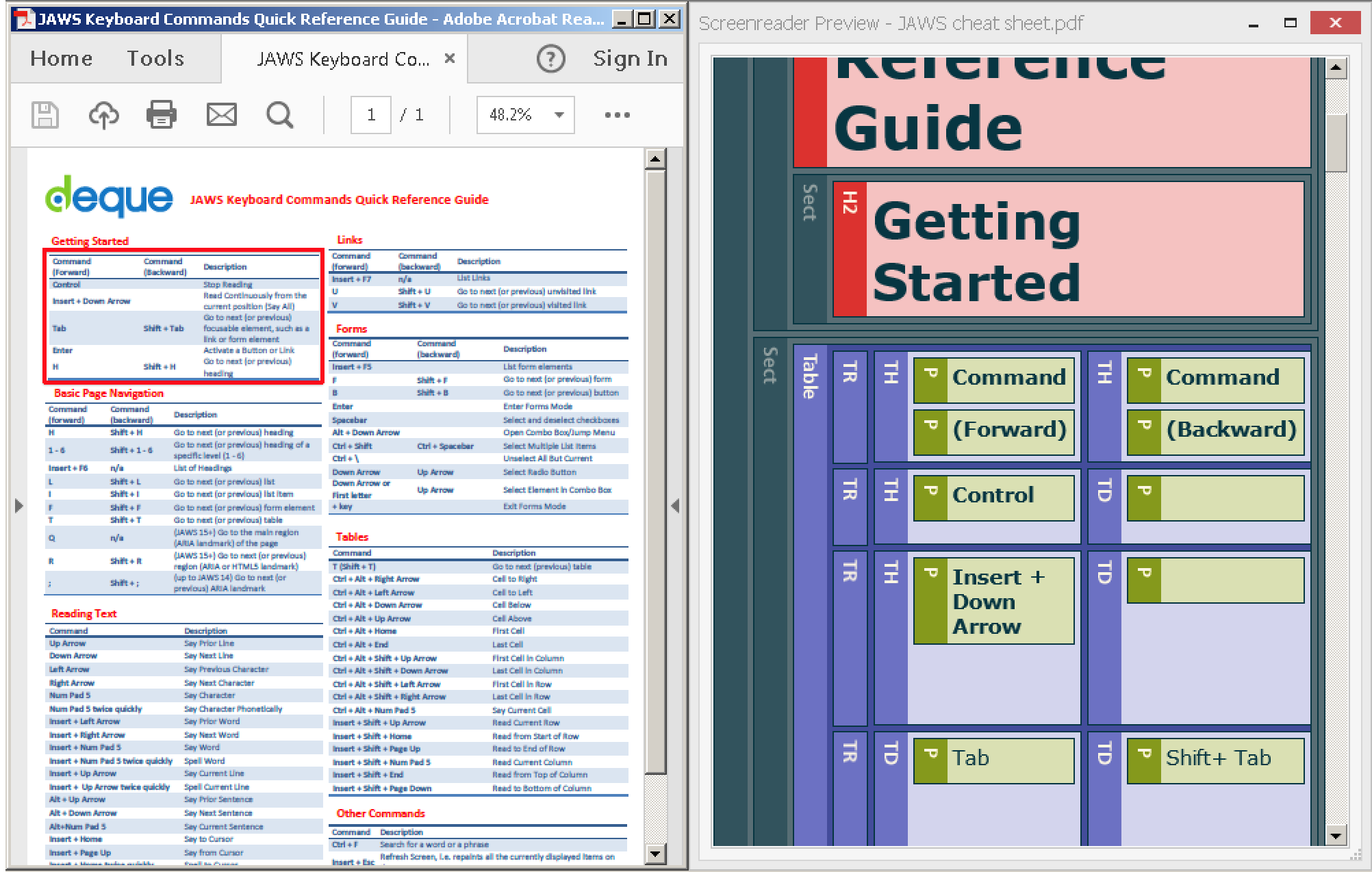Click the Save icon in Acrobat toolbar
The width and height of the screenshot is (1372, 872).
coord(45,115)
